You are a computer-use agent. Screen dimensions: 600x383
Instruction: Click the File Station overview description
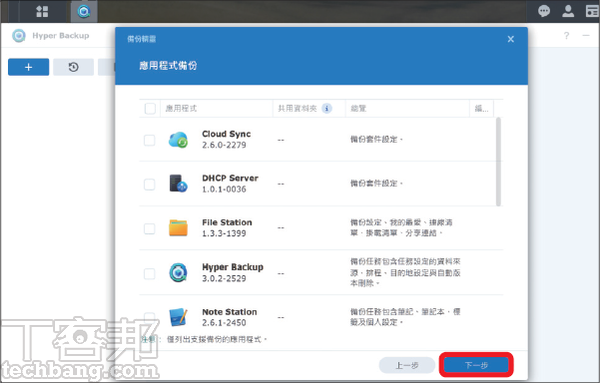tap(401, 228)
